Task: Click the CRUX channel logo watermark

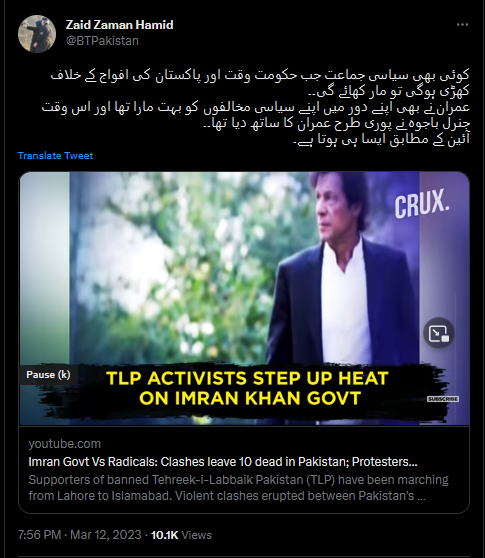Action: tap(422, 204)
